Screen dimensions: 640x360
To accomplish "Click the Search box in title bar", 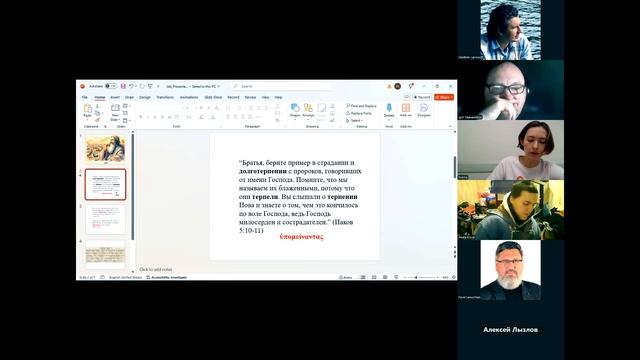I will pyautogui.click(x=281, y=87).
